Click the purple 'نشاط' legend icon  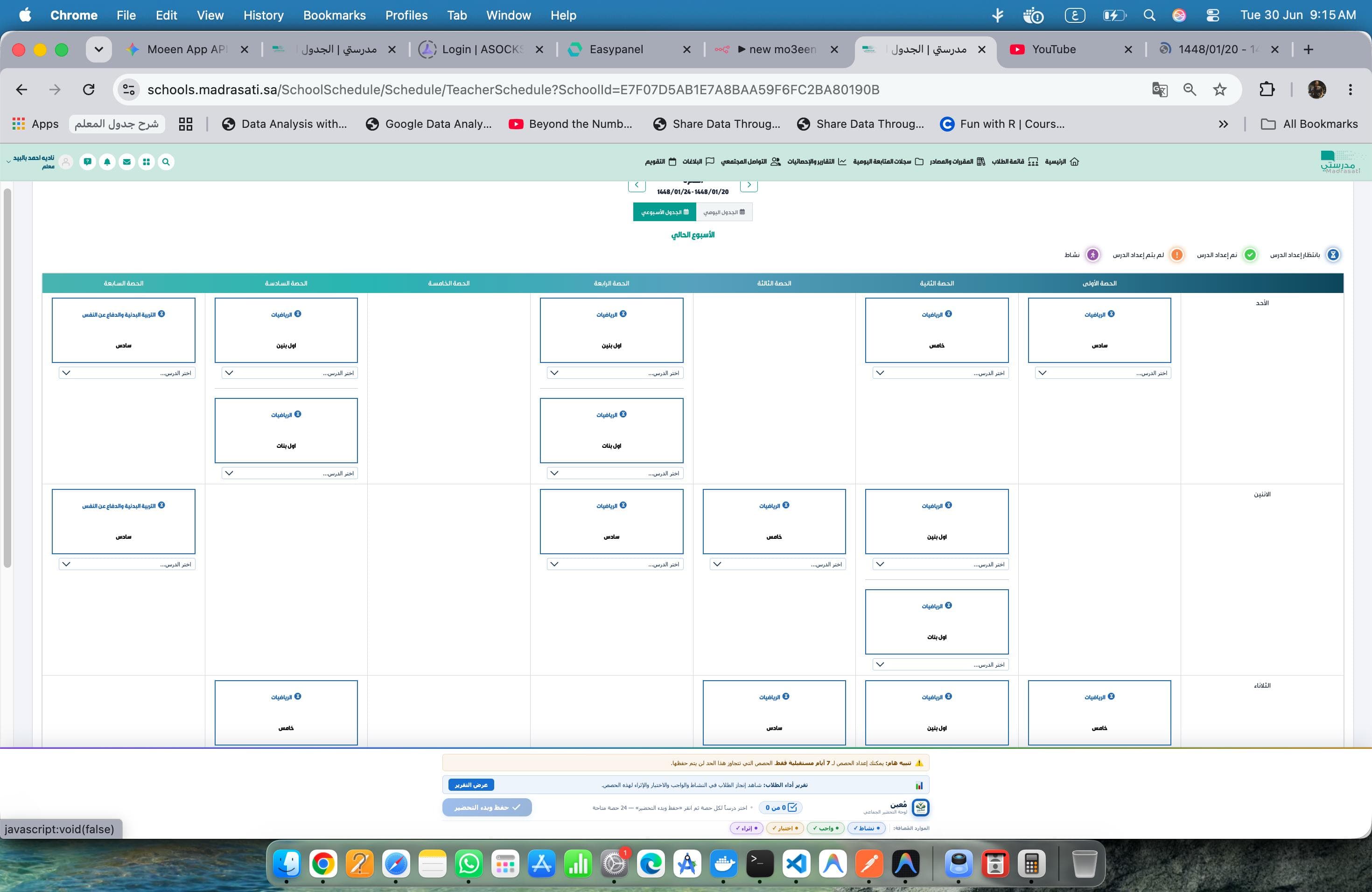[x=1092, y=255]
